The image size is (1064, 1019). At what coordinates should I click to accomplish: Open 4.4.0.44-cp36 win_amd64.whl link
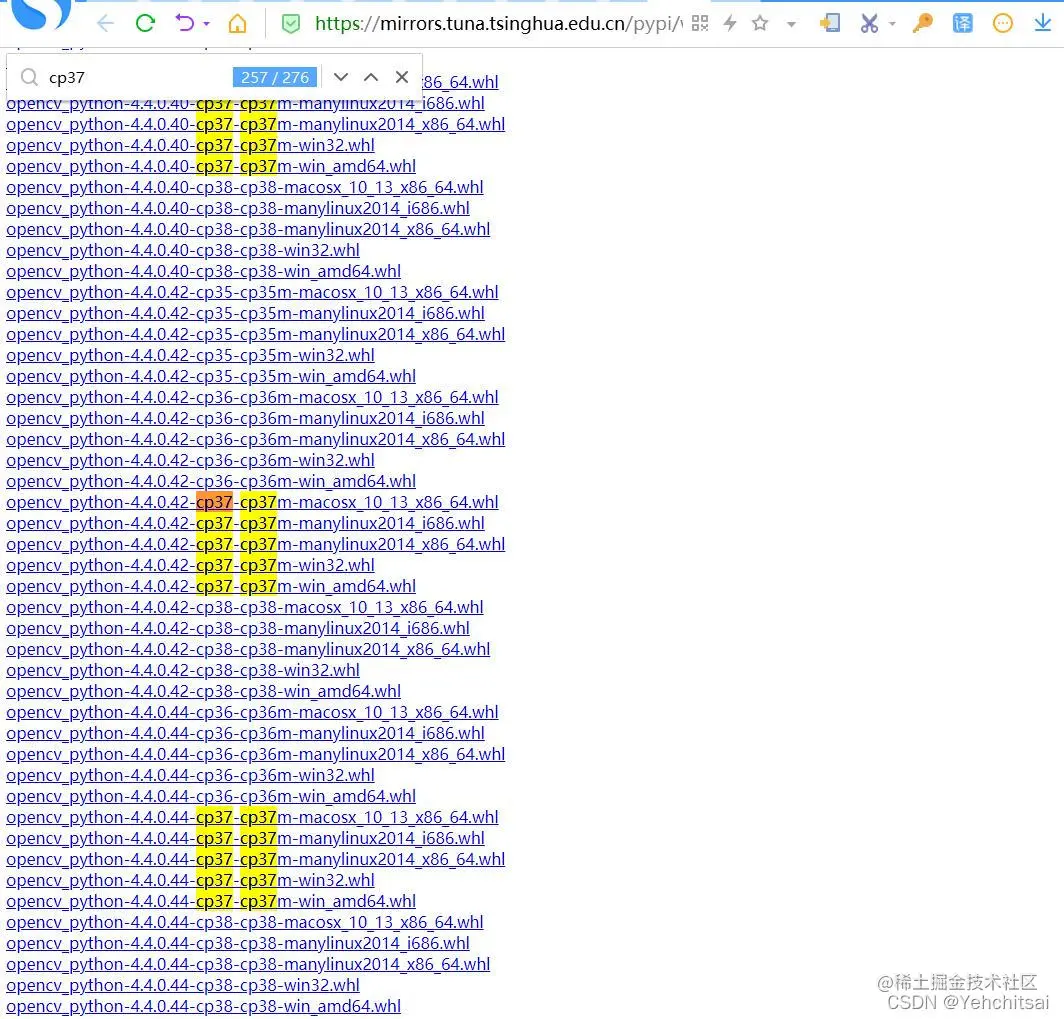point(211,797)
